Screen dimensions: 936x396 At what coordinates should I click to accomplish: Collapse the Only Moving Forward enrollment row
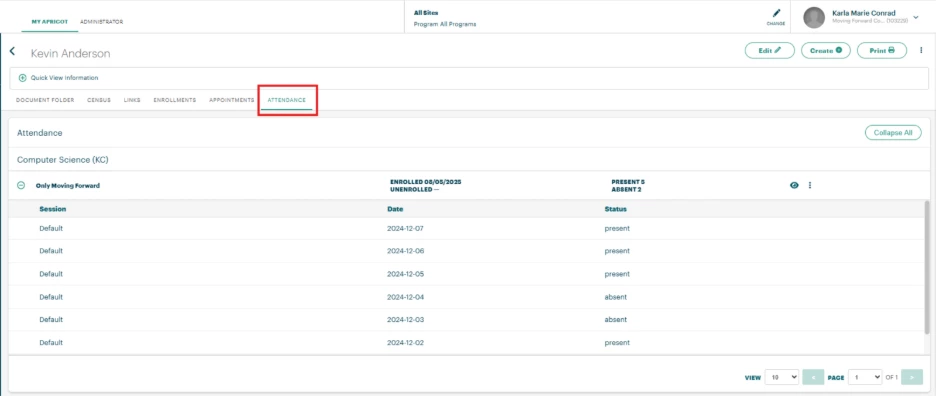tap(21, 185)
